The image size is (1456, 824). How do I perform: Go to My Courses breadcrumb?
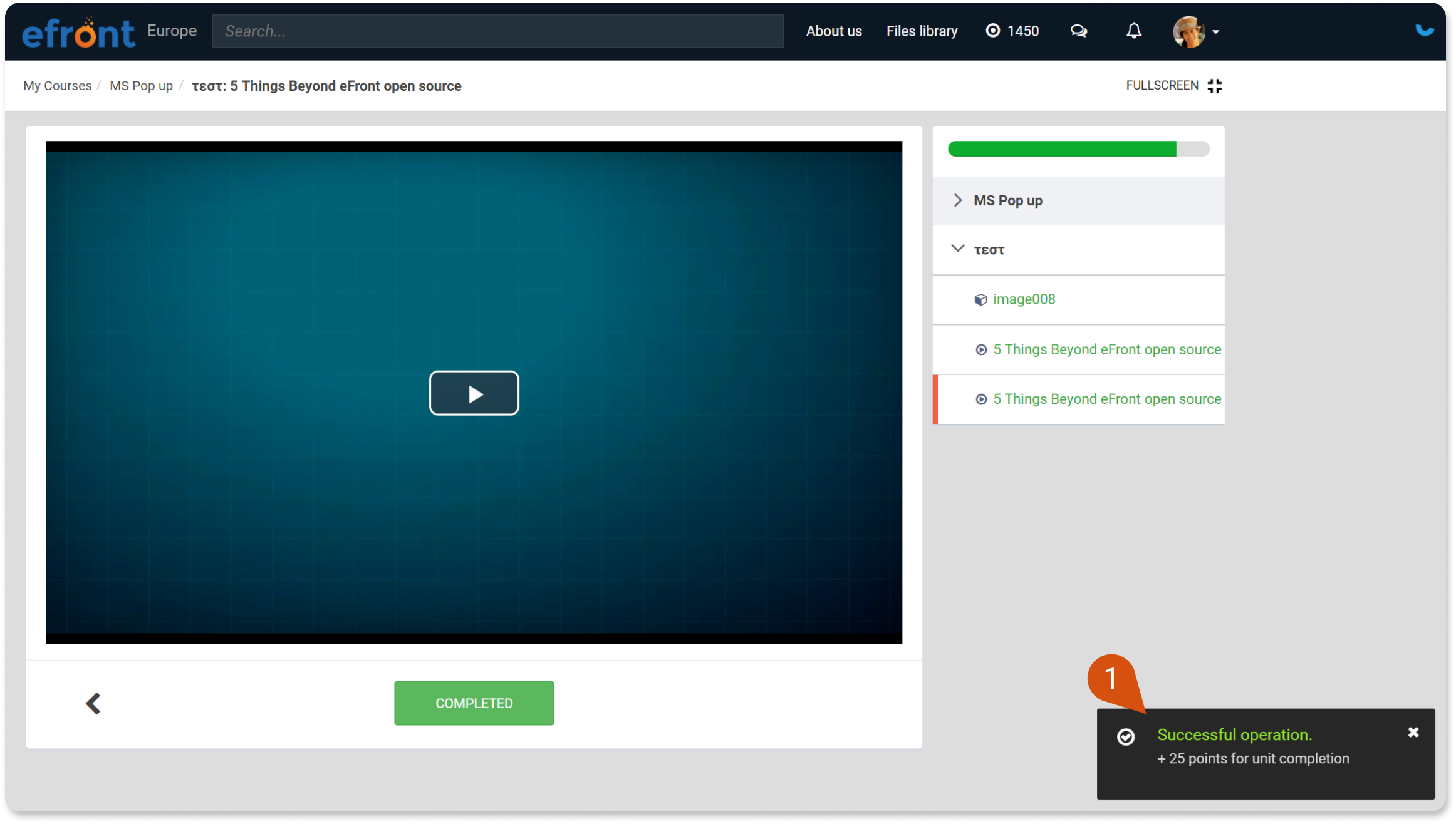(x=58, y=86)
